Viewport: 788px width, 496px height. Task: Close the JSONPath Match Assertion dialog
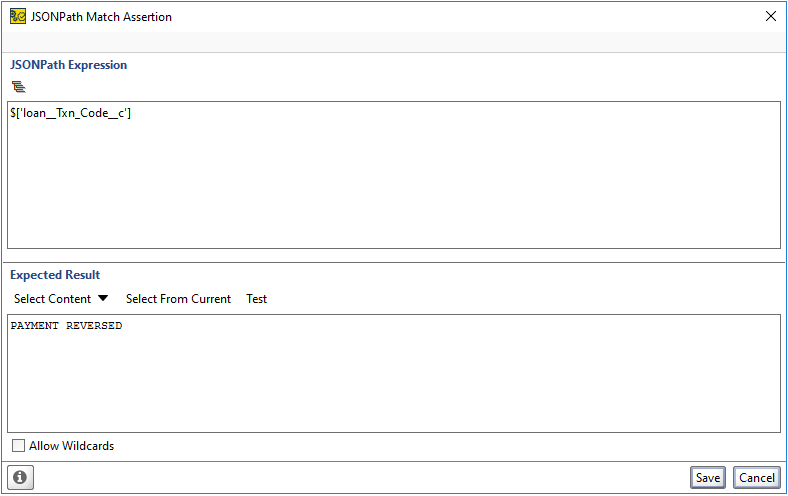[x=770, y=16]
